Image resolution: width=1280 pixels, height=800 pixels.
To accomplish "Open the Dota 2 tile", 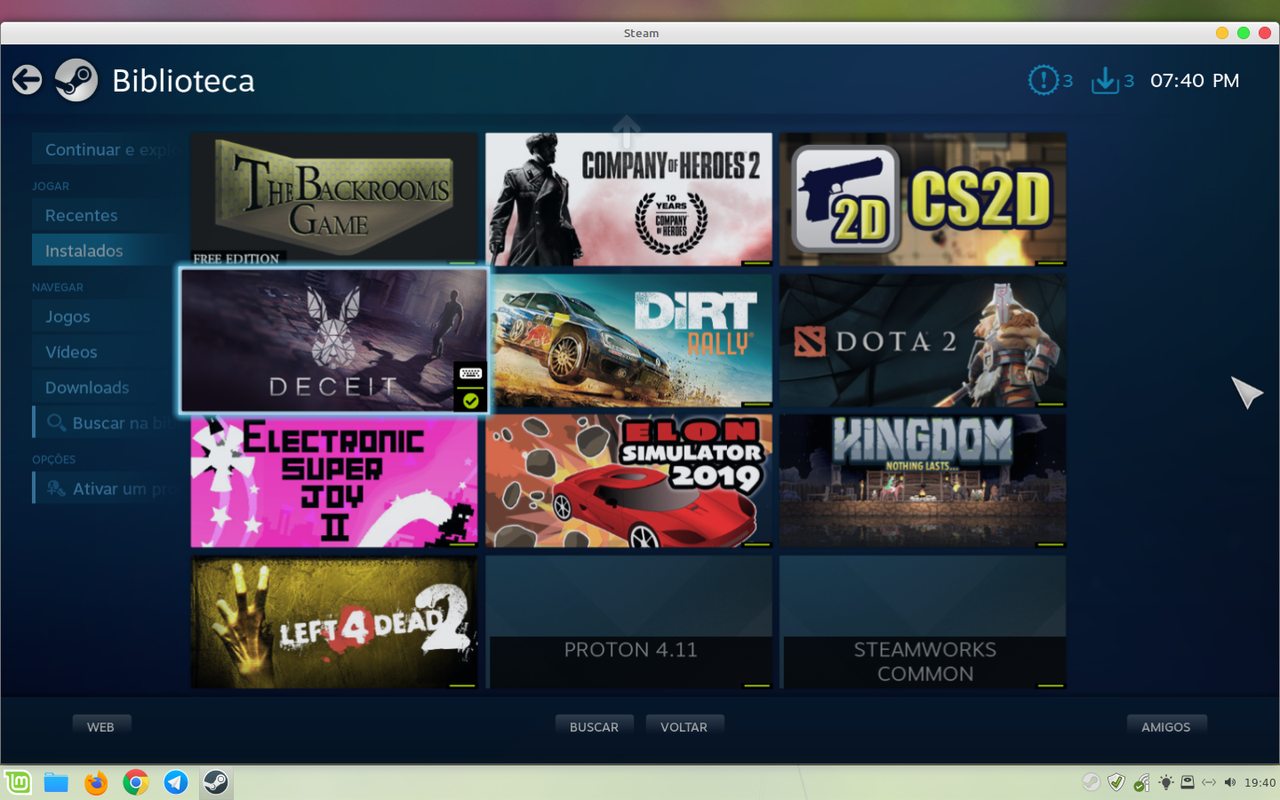I will coord(922,340).
